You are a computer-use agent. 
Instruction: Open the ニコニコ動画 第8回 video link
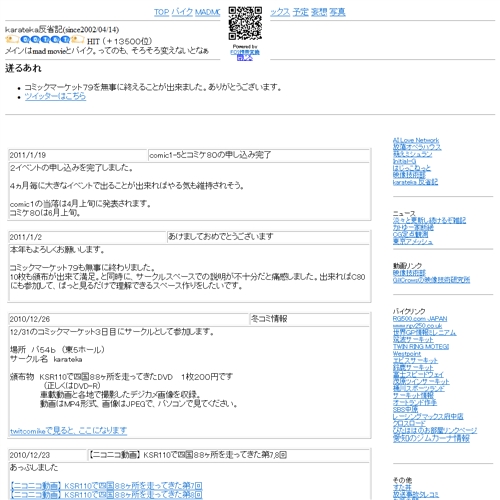106,494
